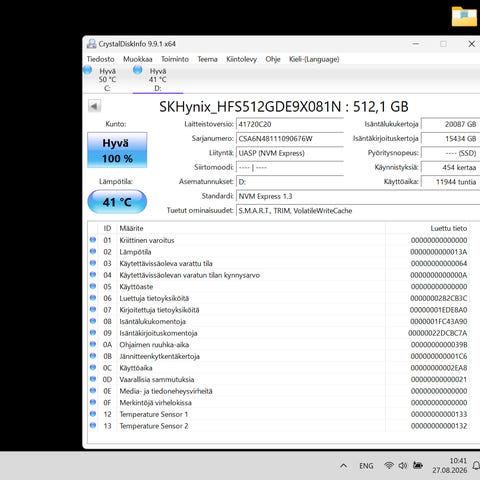Open the Ohje menu
The height and width of the screenshot is (480, 480).
click(x=273, y=59)
